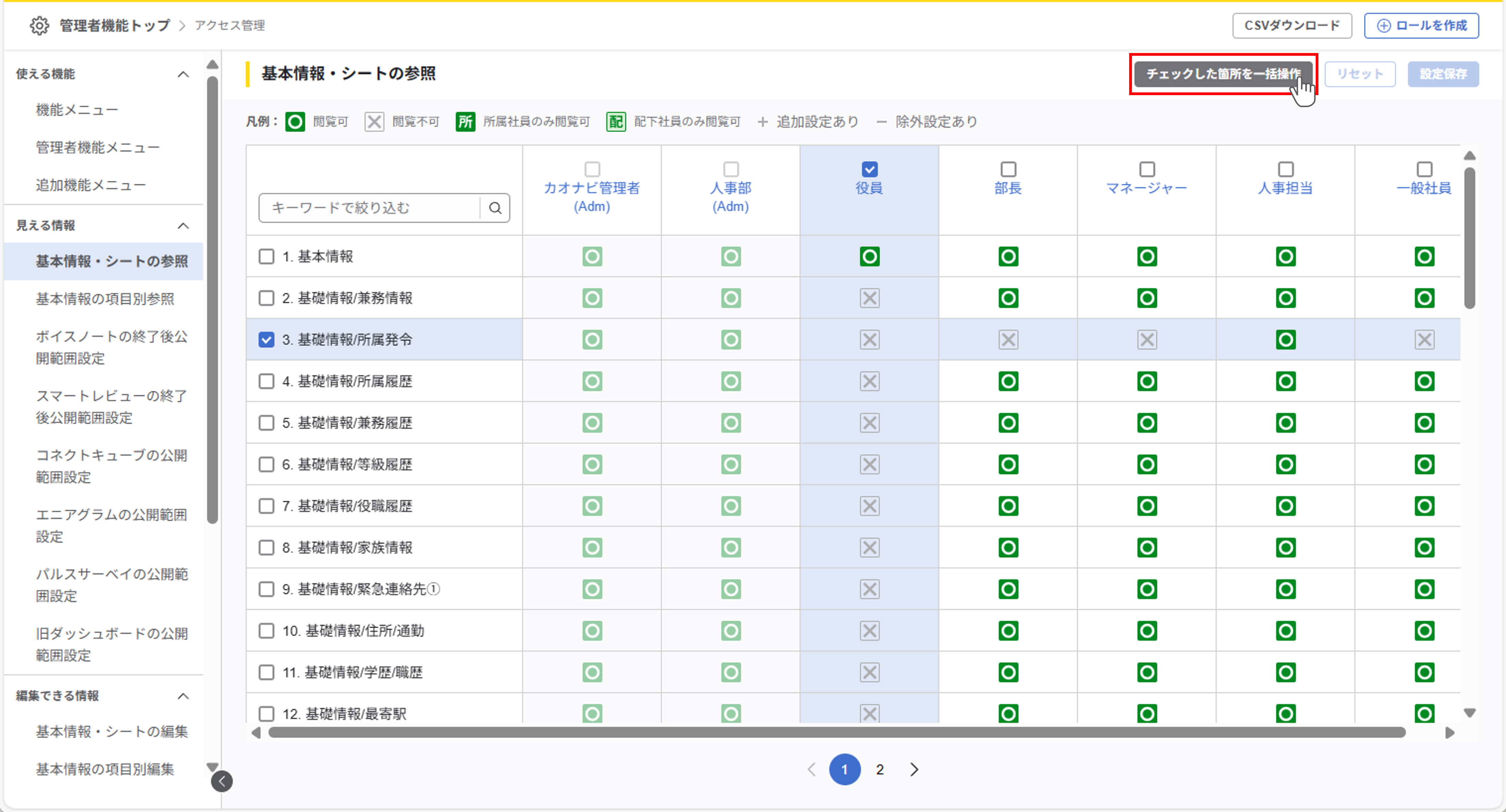Click the keyword search magnifier icon

495,208
